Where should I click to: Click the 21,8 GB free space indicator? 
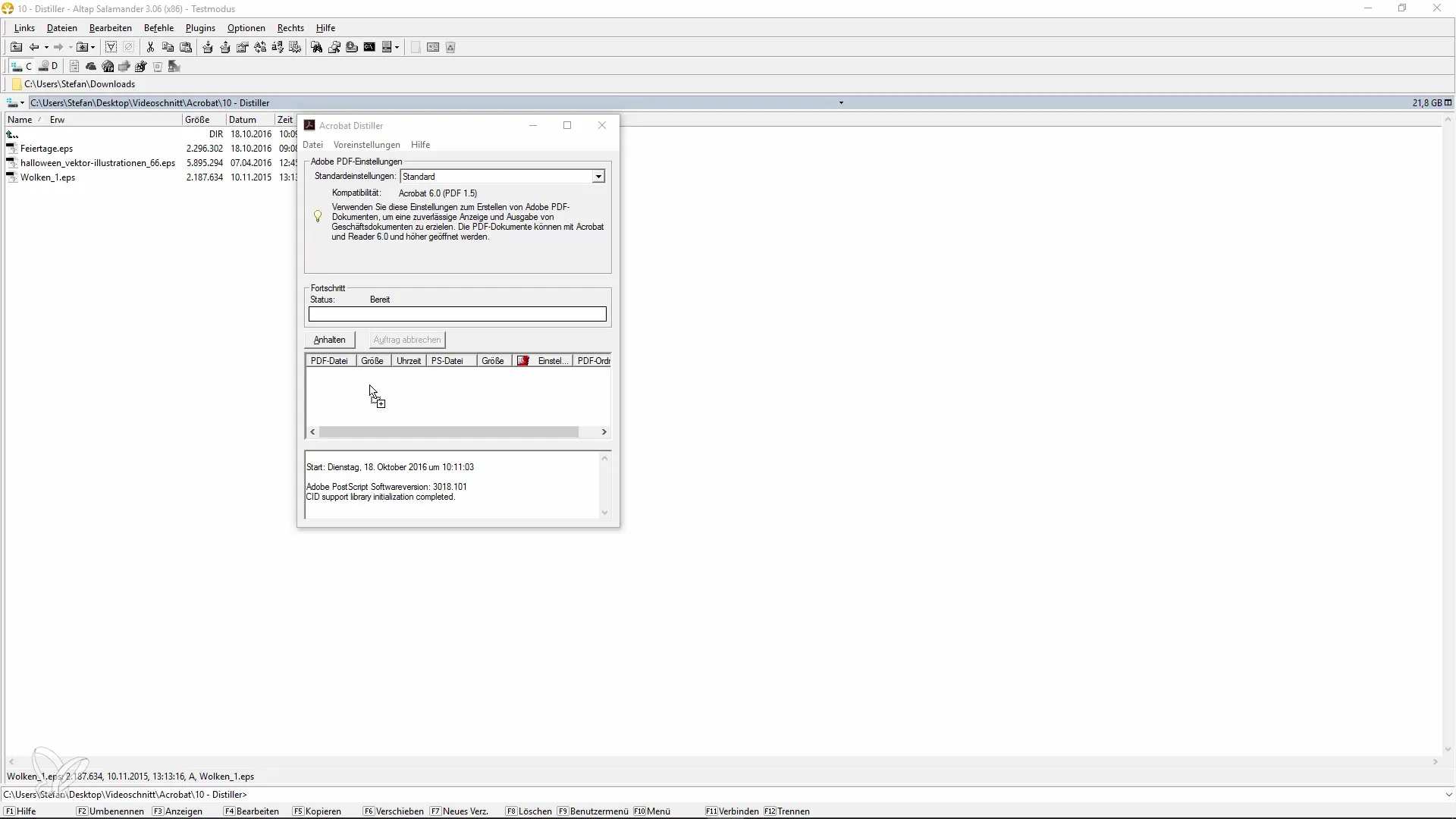pyautogui.click(x=1427, y=102)
